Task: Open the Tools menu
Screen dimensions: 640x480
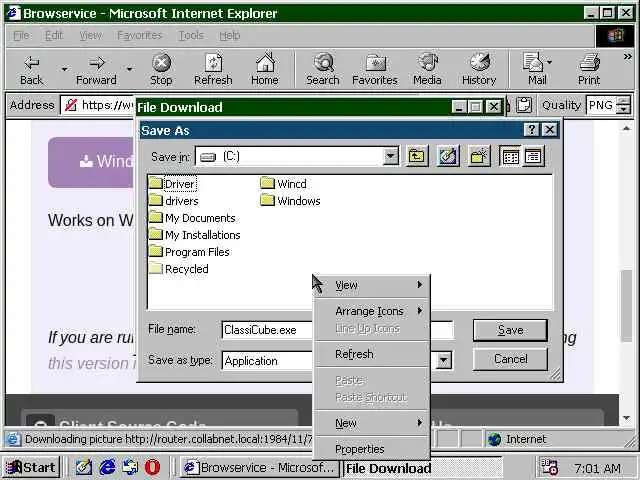Action: coord(191,36)
